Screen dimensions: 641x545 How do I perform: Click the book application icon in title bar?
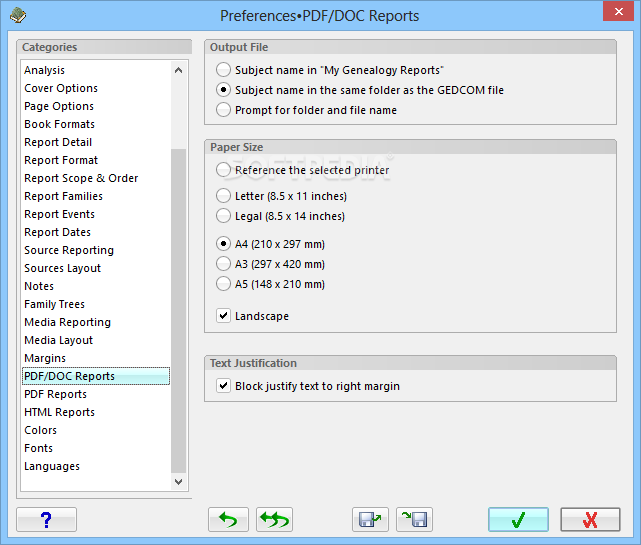(x=18, y=16)
